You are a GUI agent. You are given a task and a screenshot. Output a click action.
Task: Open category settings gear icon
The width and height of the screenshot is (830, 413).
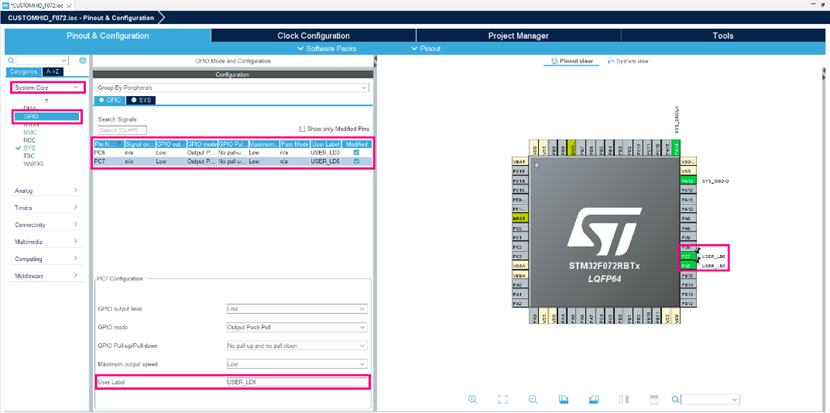click(82, 60)
